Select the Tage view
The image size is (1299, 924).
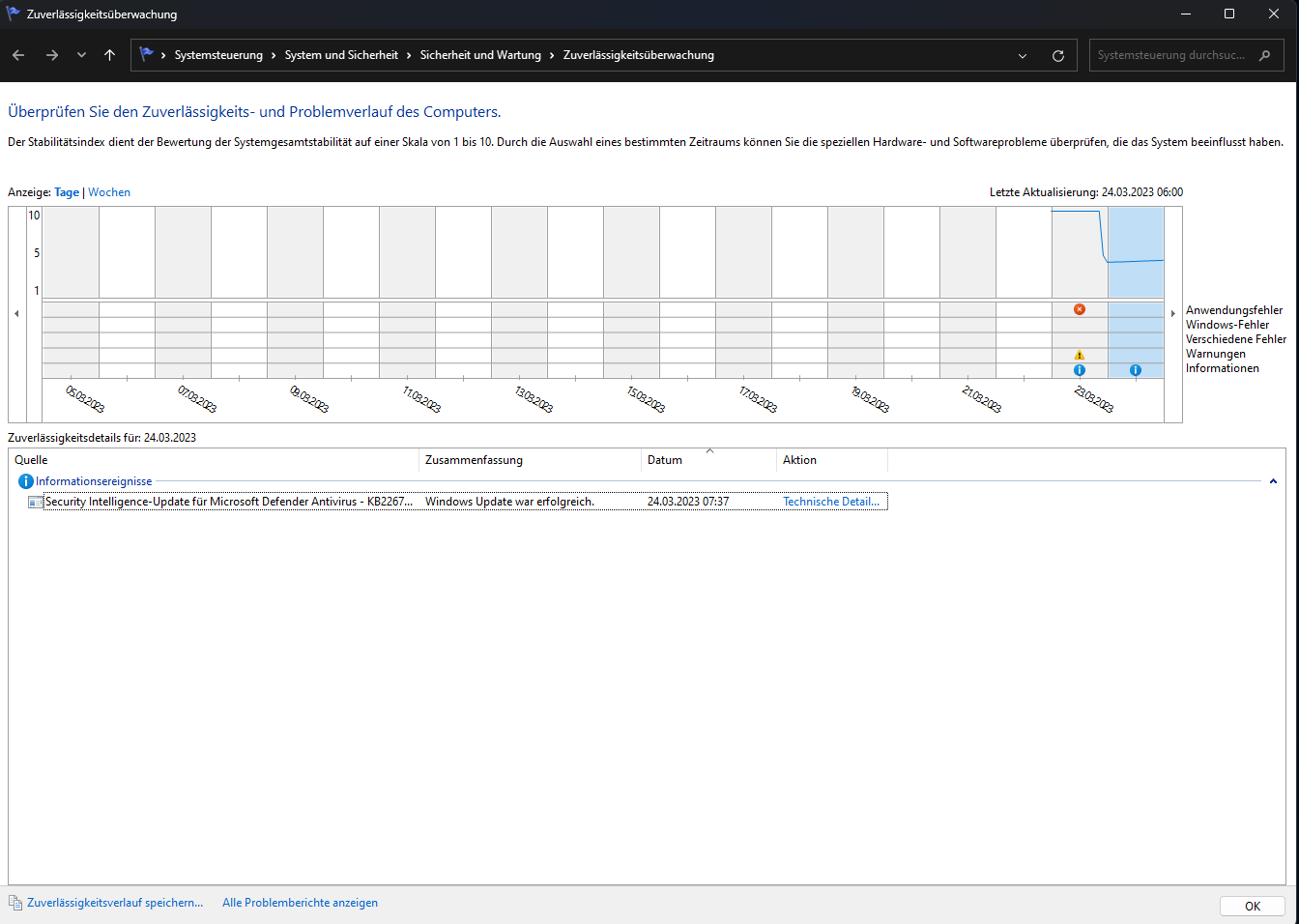(x=66, y=191)
